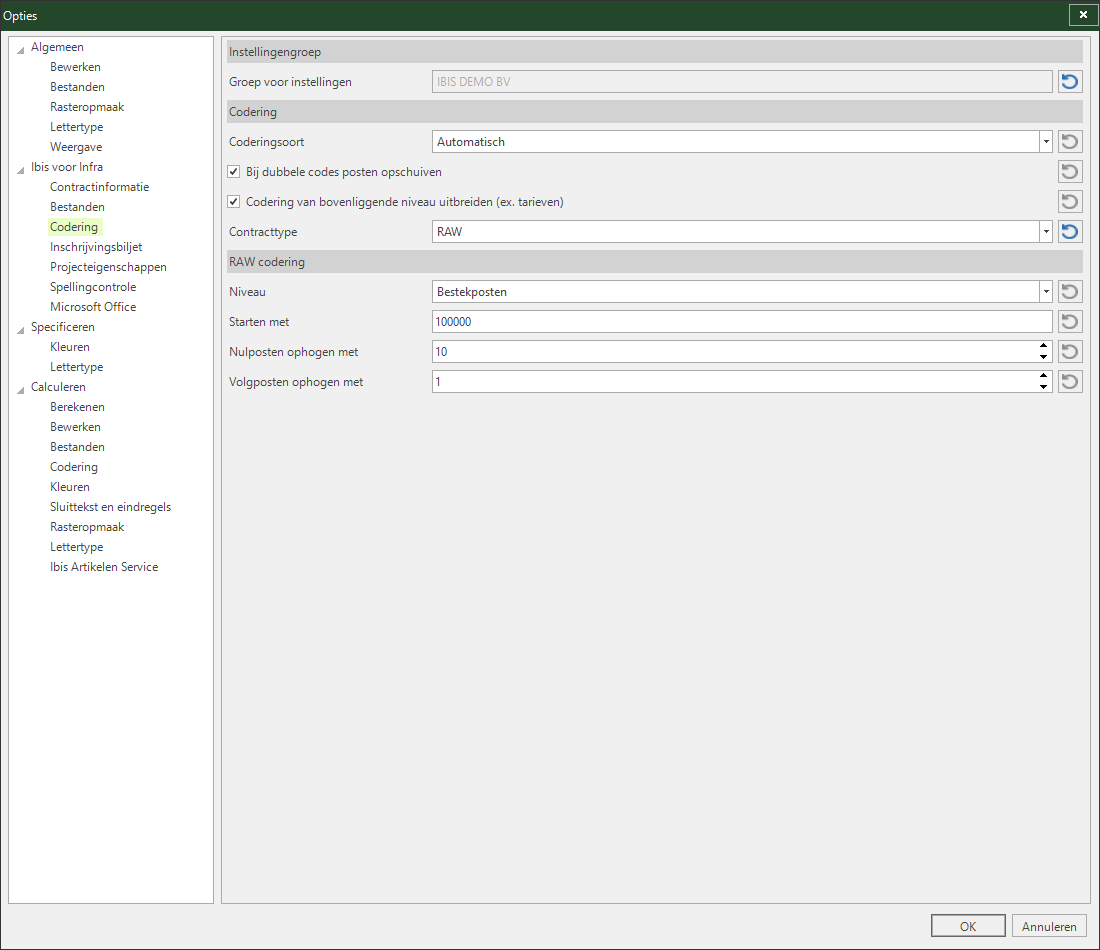Viewport: 1100px width, 950px height.
Task: Increase Nulposten ophogen met using up arrow
Action: coord(1043,347)
